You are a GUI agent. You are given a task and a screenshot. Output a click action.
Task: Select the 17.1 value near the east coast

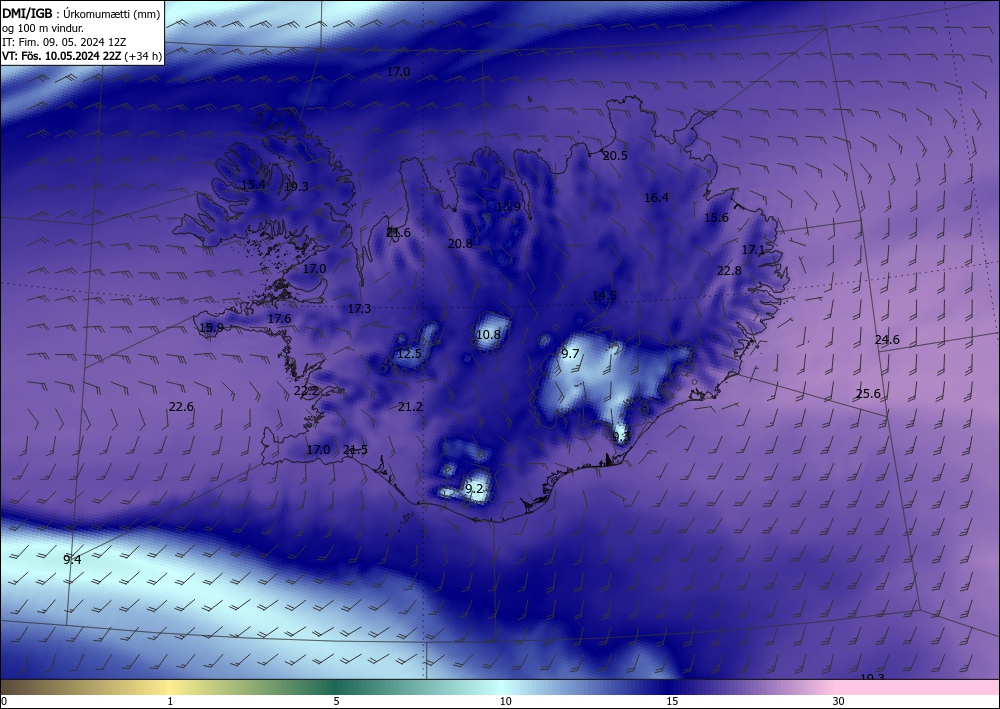(753, 250)
